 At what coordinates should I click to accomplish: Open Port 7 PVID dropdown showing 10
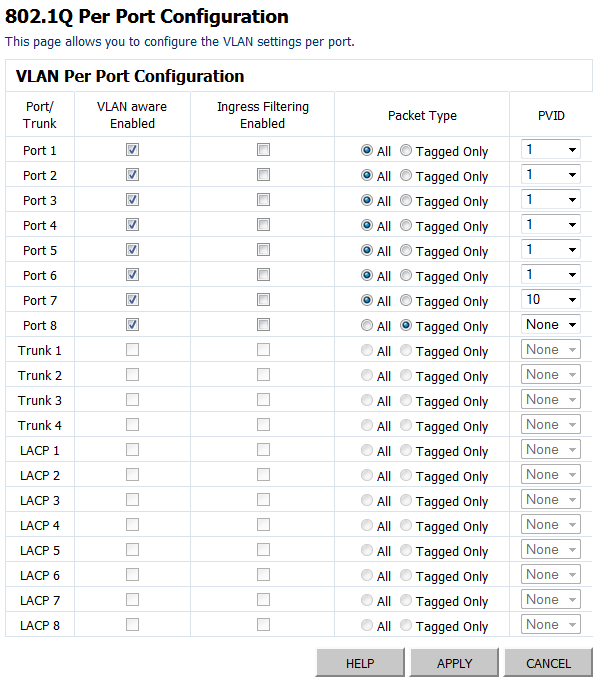551,299
